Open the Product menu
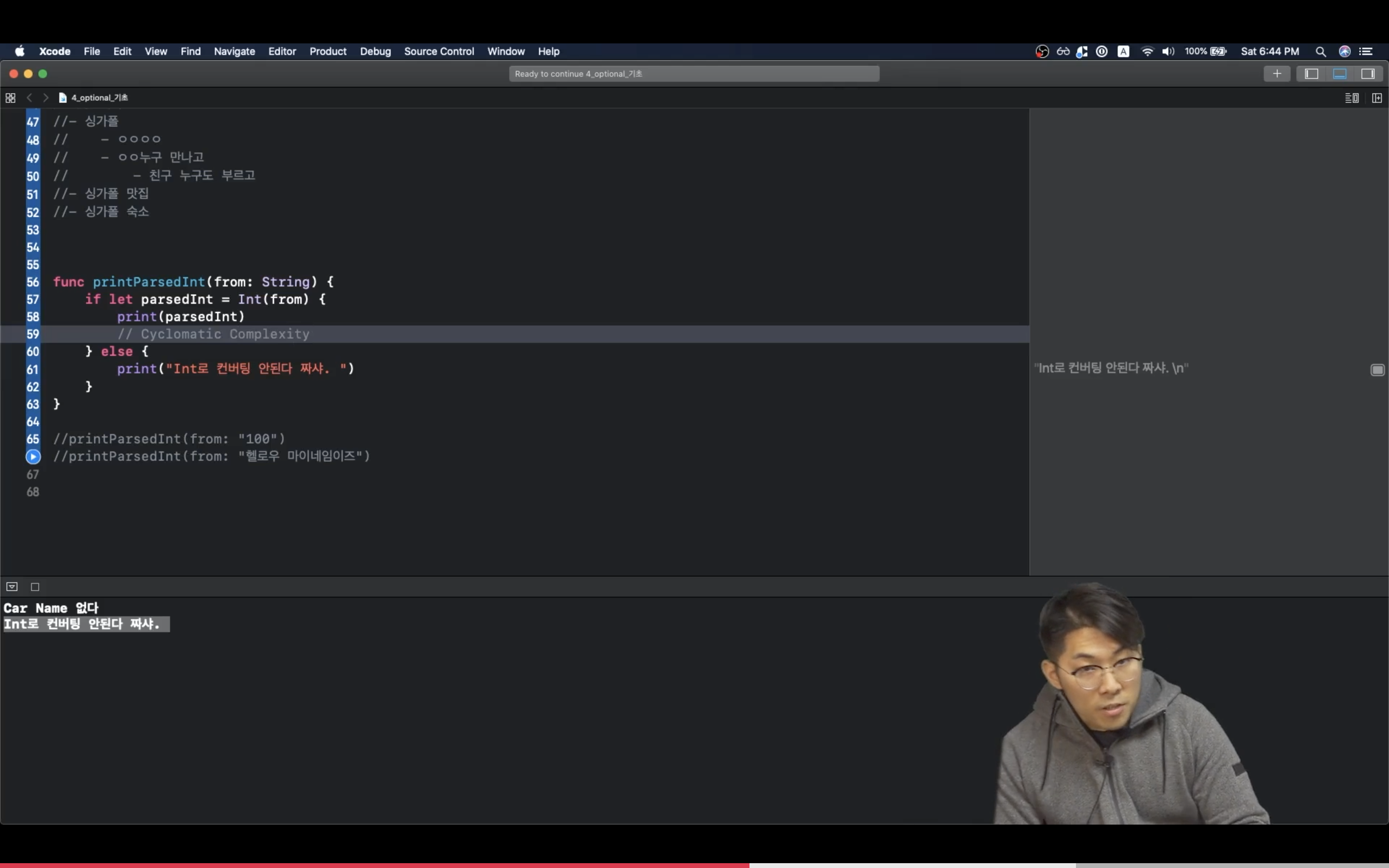The width and height of the screenshot is (1389, 868). pos(328,51)
